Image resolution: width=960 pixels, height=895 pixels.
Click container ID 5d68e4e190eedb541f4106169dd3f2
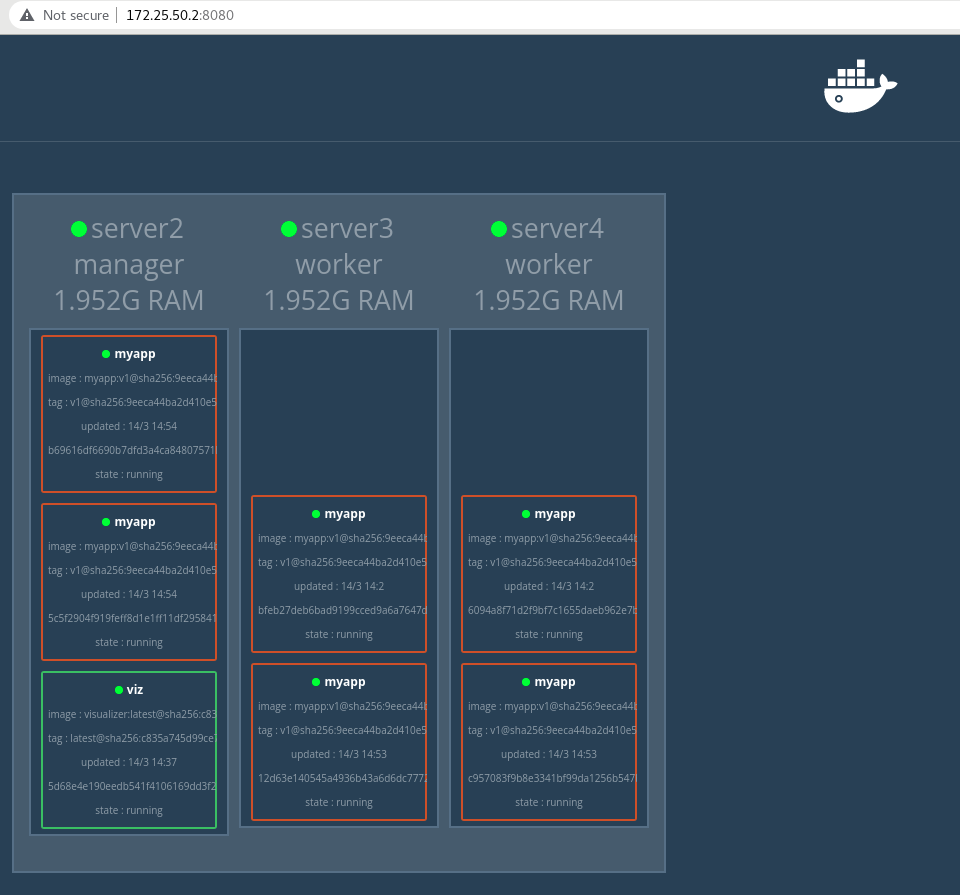pos(132,786)
